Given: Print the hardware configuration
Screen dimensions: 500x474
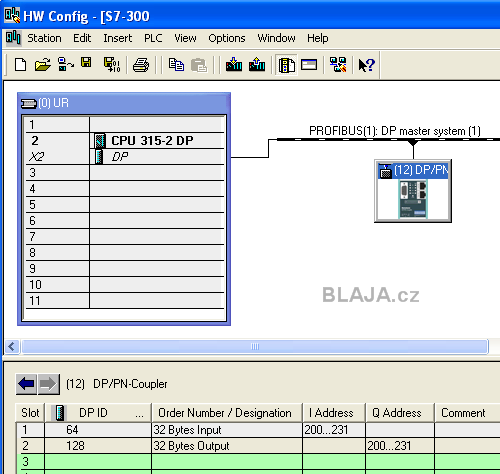Looking at the screenshot, I should point(141,65).
